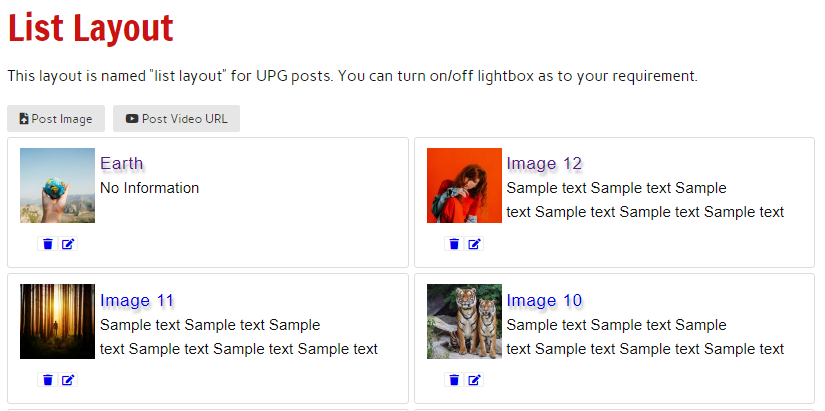Open edit icon for Image 11

coord(68,380)
